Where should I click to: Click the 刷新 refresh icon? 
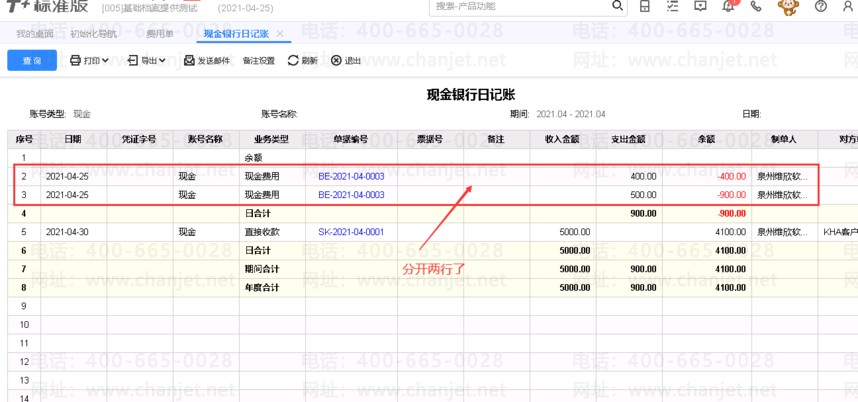[293, 61]
